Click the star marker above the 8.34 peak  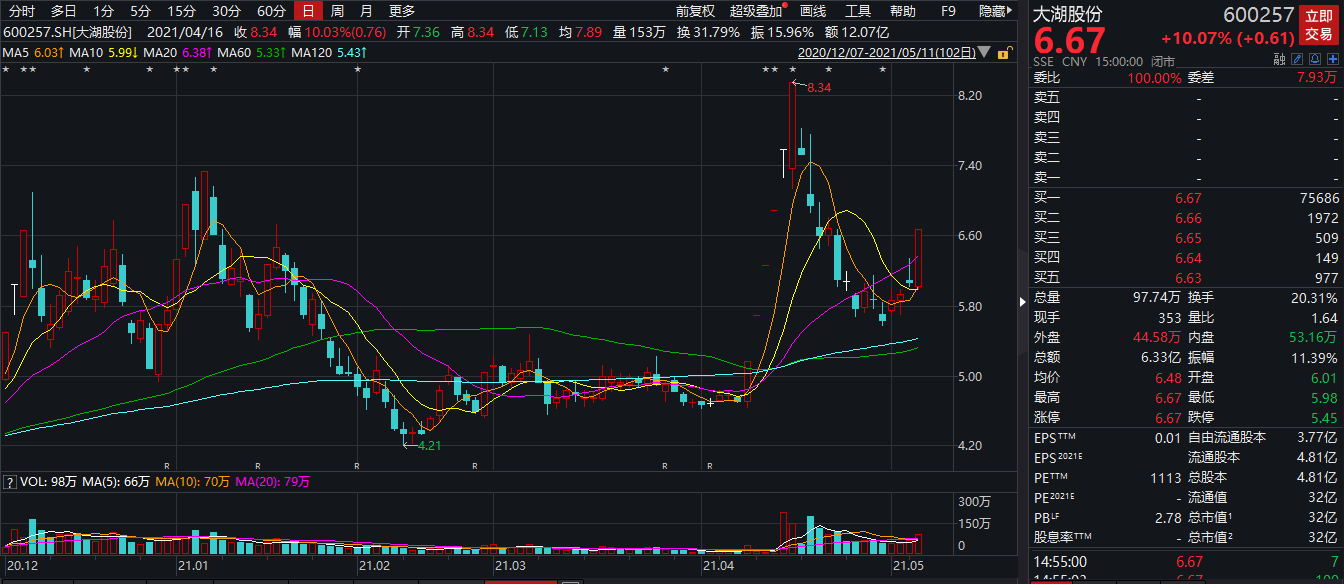pos(793,69)
